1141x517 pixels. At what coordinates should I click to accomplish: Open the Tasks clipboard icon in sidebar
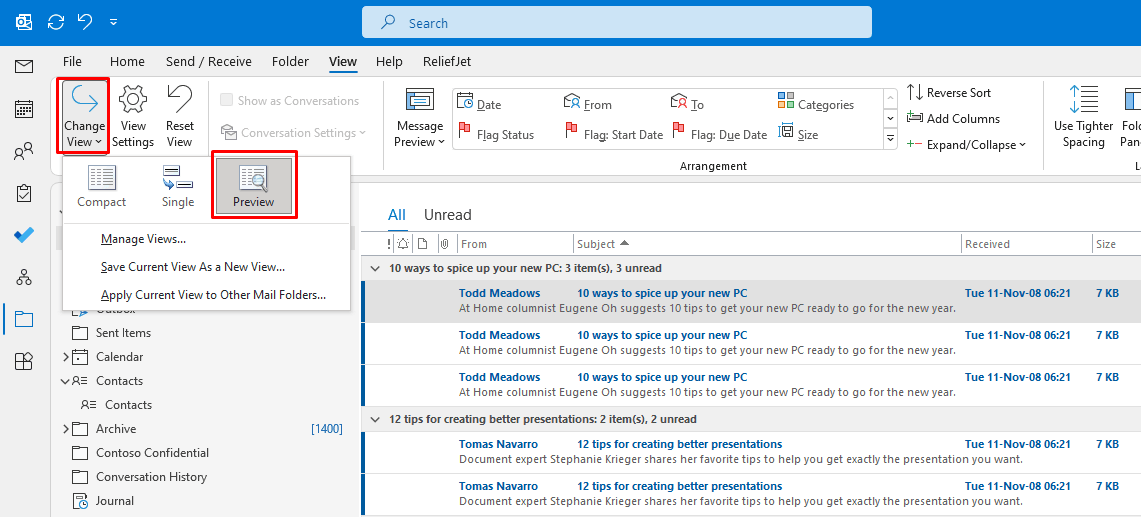24,193
